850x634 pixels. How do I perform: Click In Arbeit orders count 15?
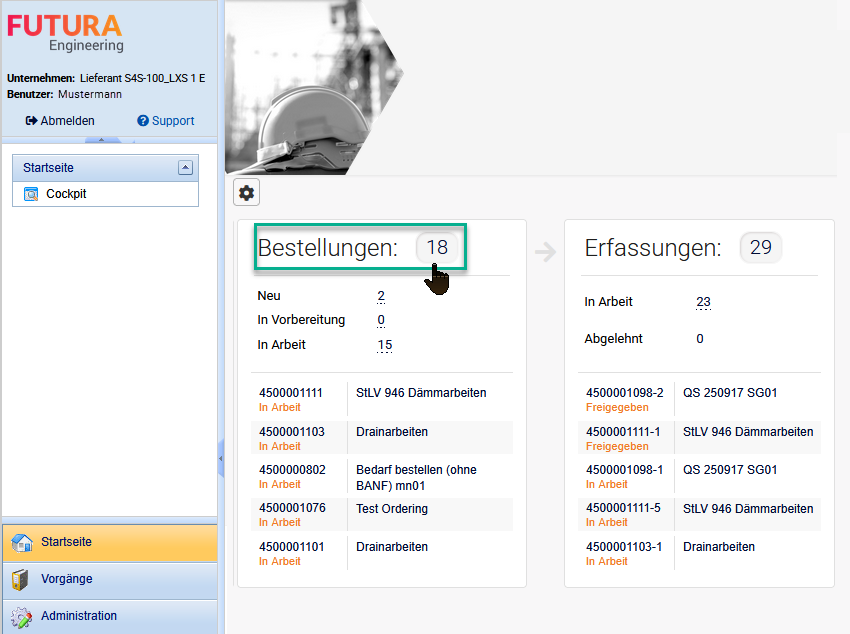click(384, 345)
